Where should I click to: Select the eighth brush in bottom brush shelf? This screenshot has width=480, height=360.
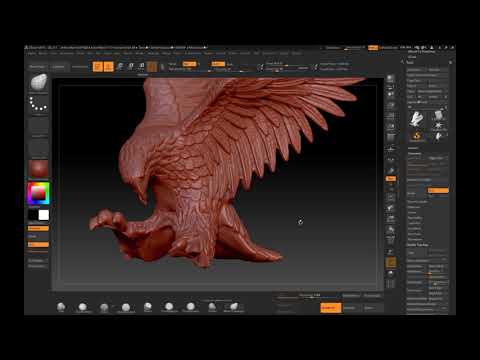pyautogui.click(x=212, y=306)
